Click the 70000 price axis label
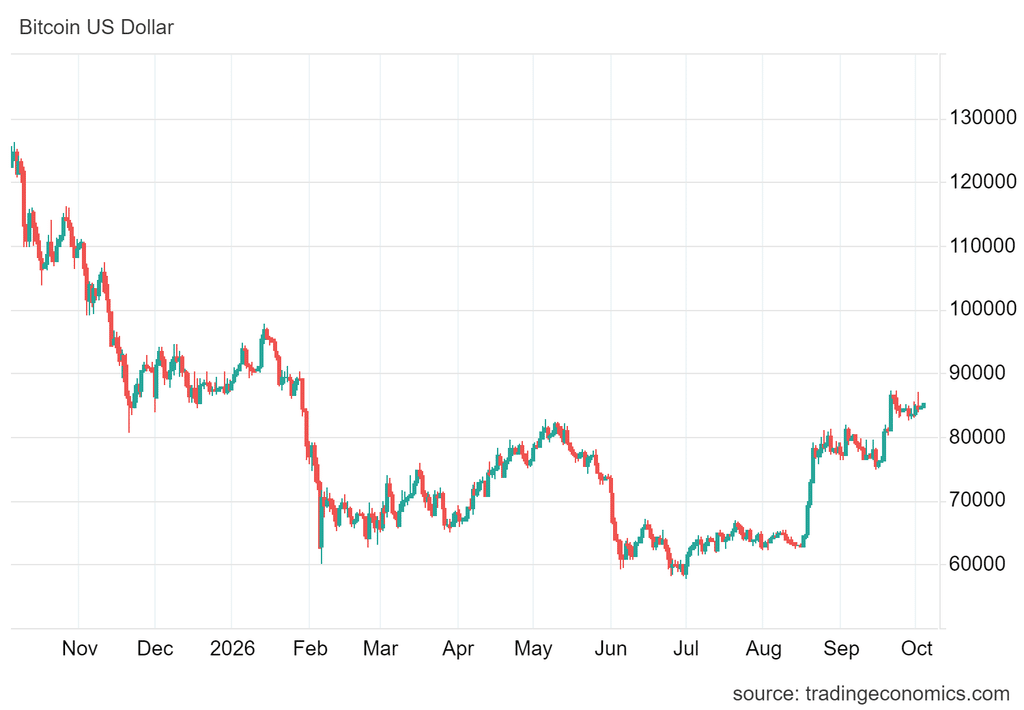The height and width of the screenshot is (710, 1024). coord(977,500)
